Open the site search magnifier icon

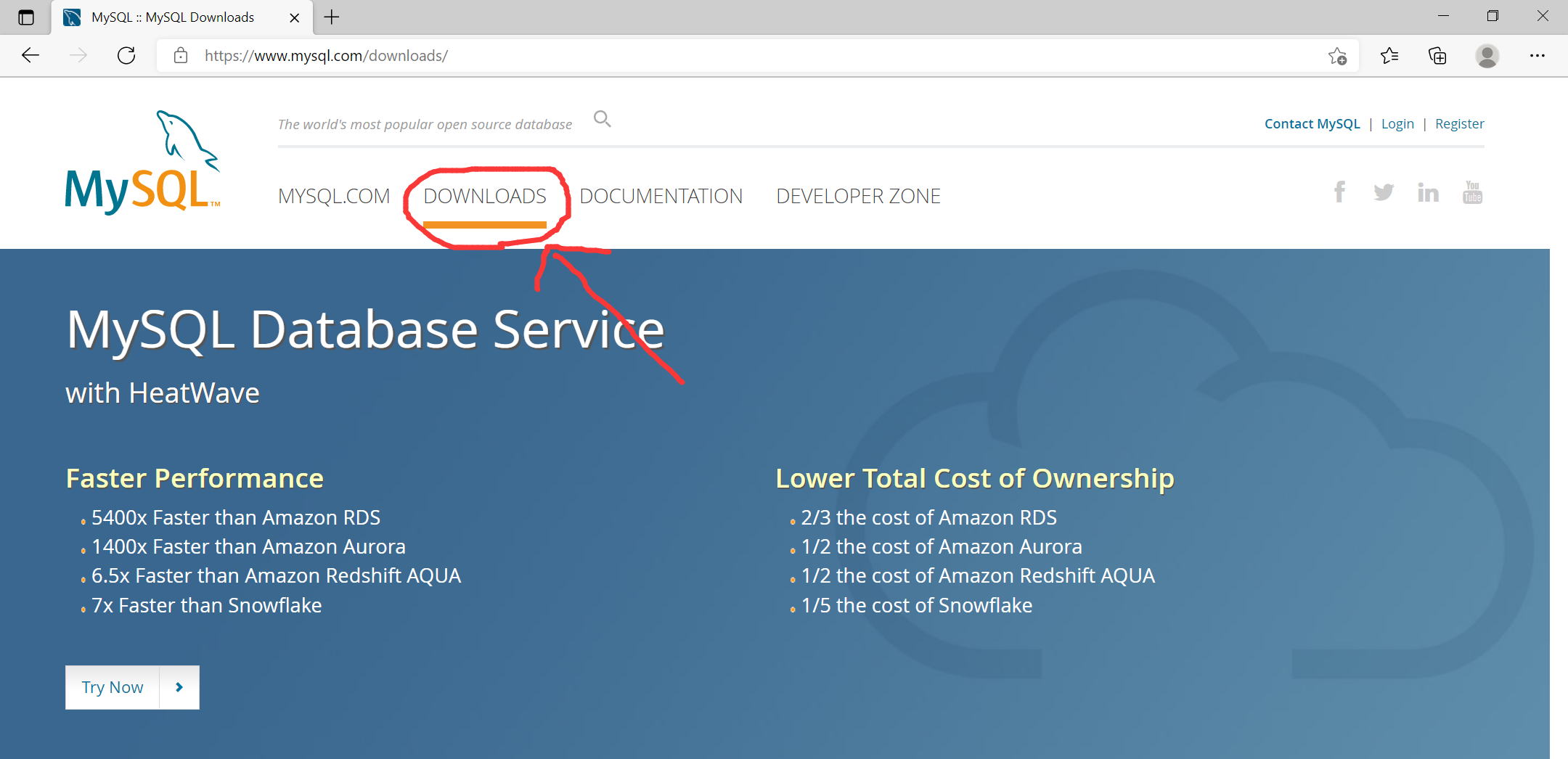pos(602,118)
